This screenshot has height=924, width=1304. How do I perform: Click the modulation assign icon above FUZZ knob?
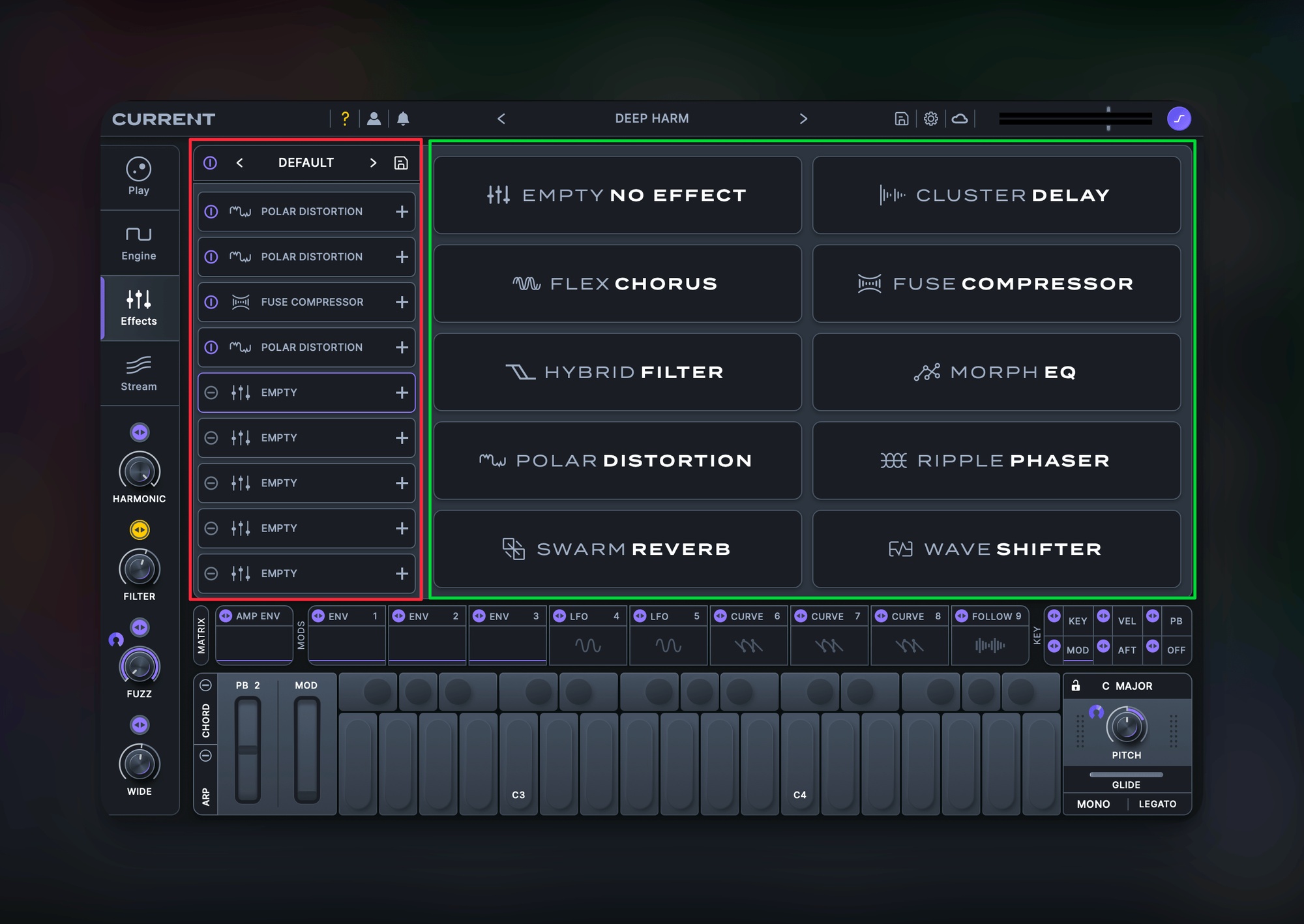pos(140,627)
